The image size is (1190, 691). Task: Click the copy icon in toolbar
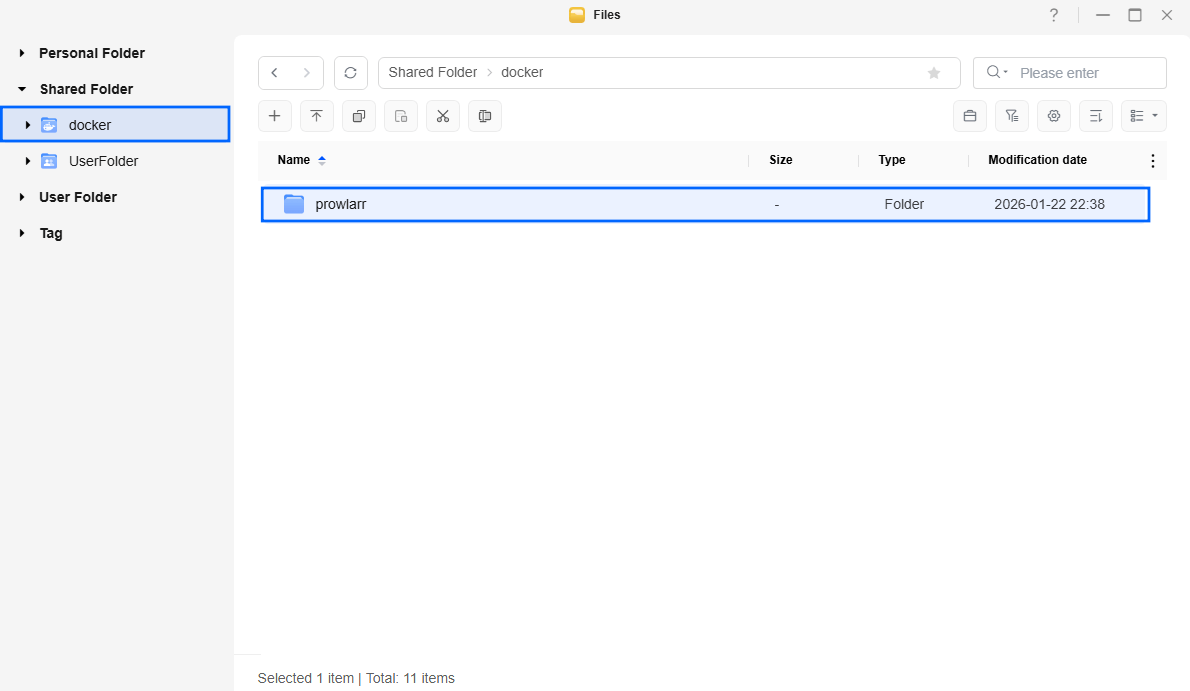point(359,116)
